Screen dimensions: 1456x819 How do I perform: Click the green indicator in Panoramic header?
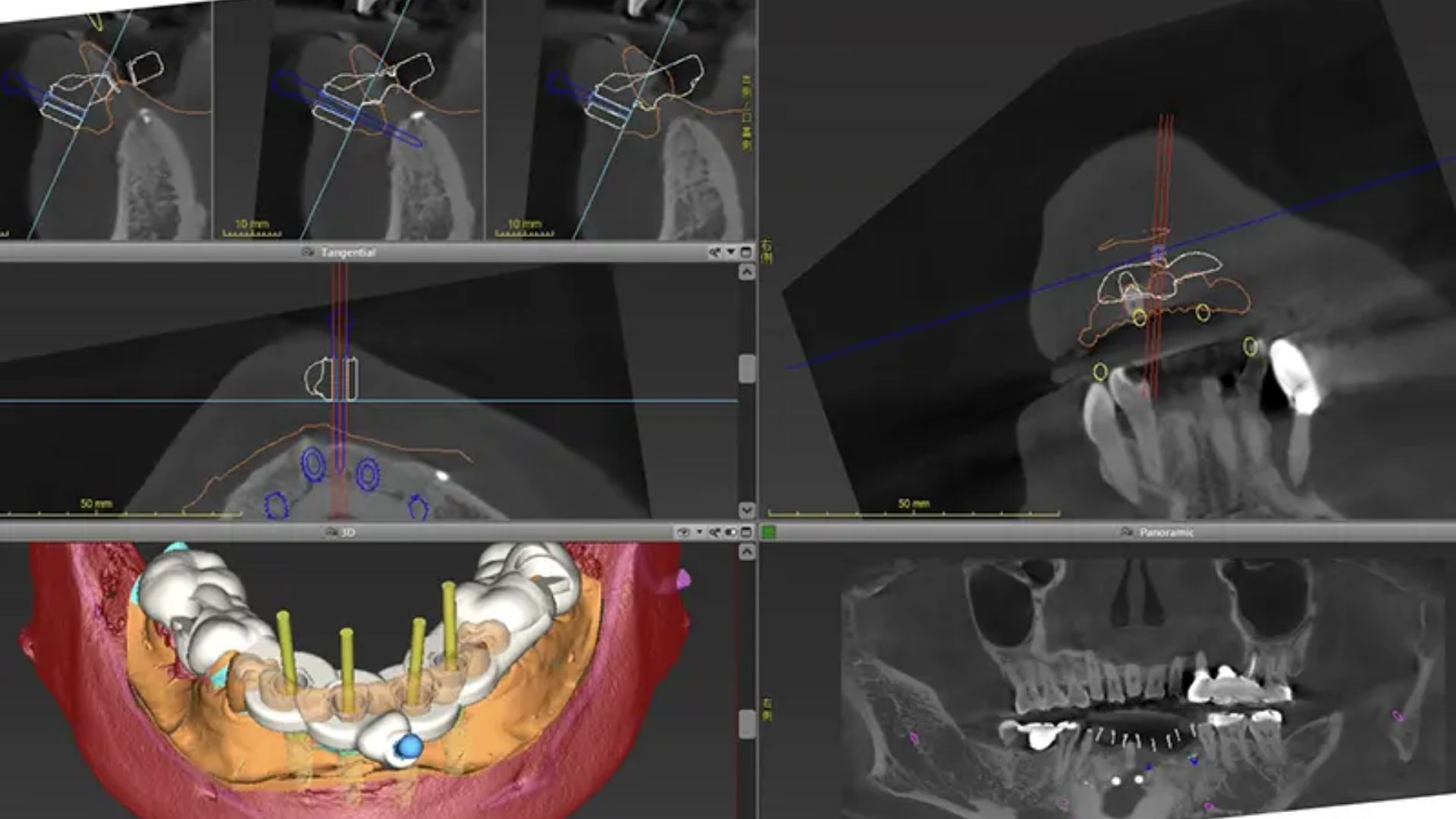[x=769, y=532]
